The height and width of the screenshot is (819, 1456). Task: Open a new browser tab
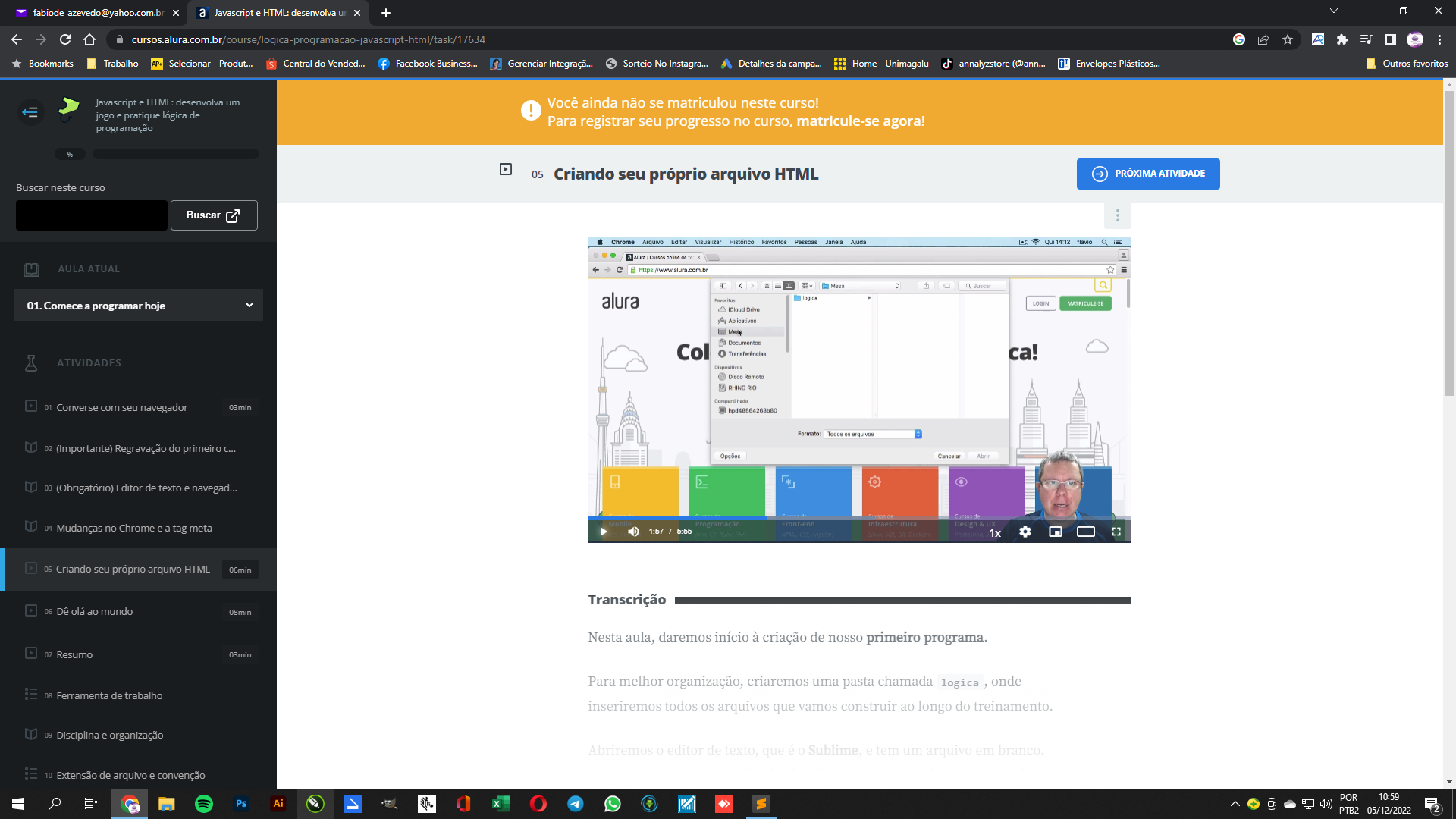(385, 13)
